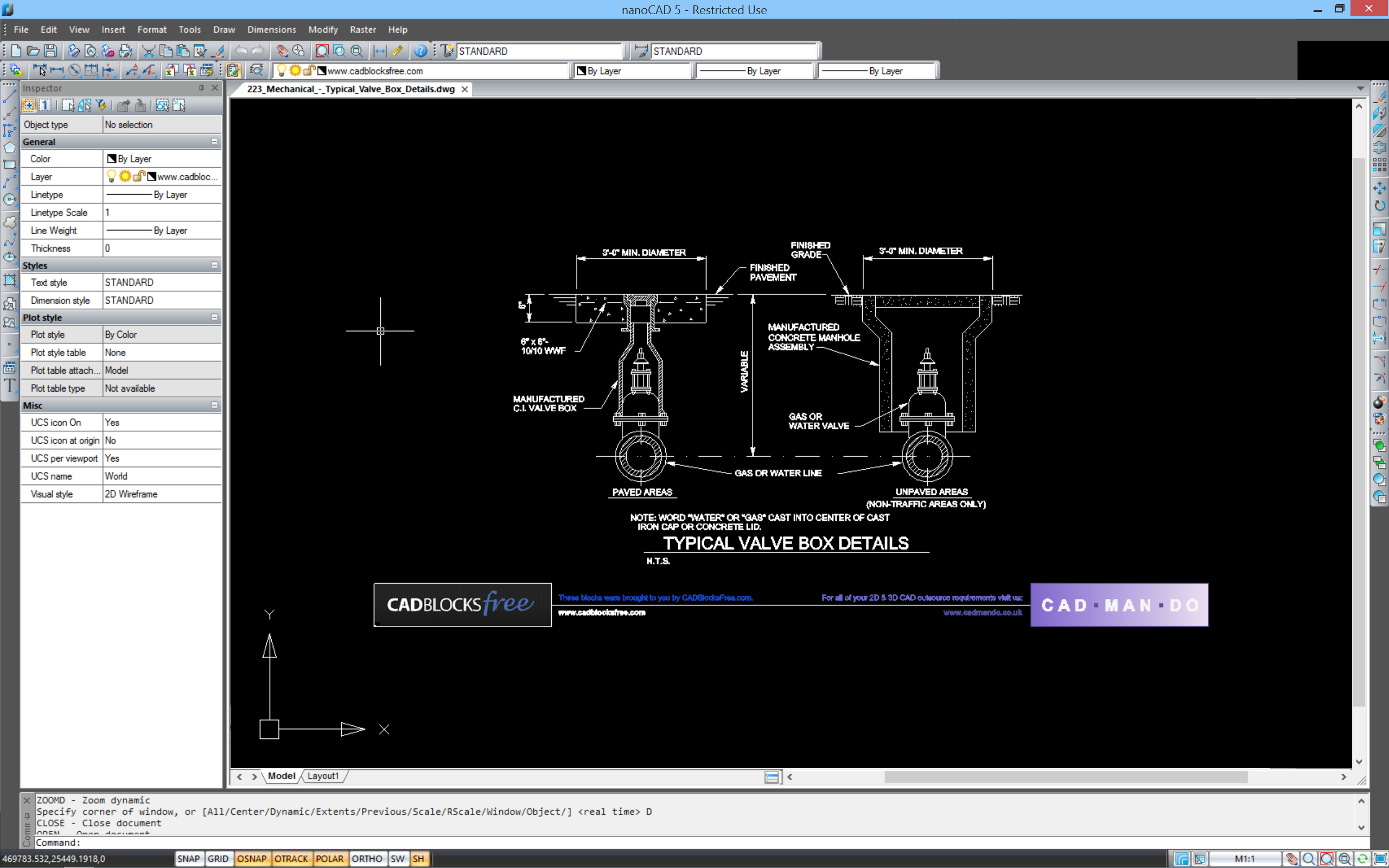Click the measuring ruler icon

pos(397,50)
